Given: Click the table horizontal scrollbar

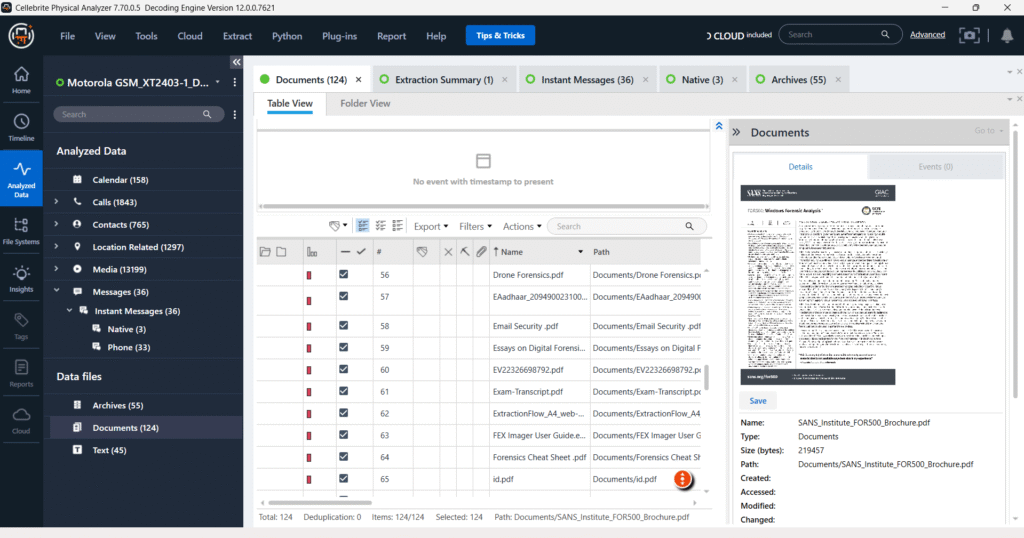Looking at the screenshot, I should tap(320, 503).
